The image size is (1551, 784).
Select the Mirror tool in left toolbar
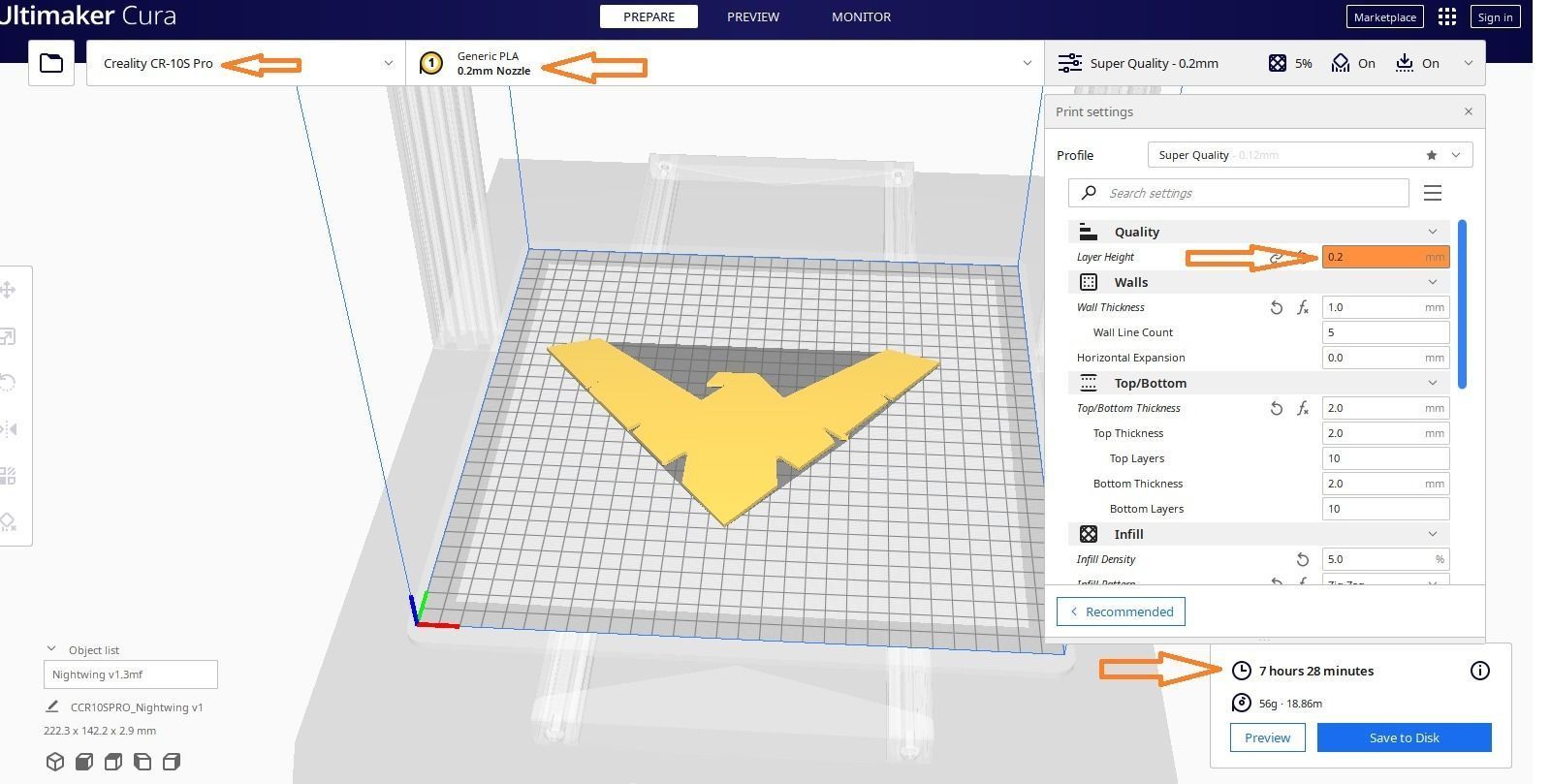(x=8, y=429)
